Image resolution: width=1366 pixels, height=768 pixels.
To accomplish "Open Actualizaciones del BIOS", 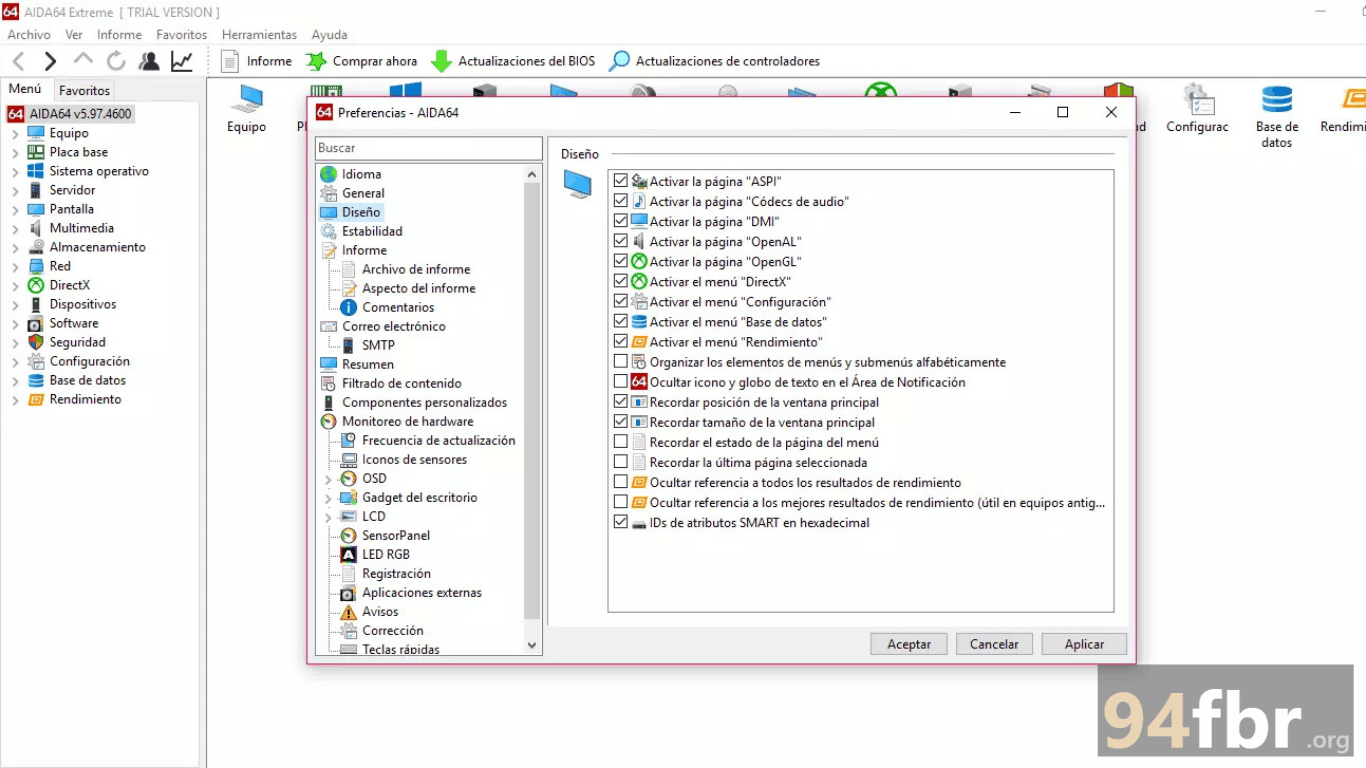I will click(x=513, y=61).
